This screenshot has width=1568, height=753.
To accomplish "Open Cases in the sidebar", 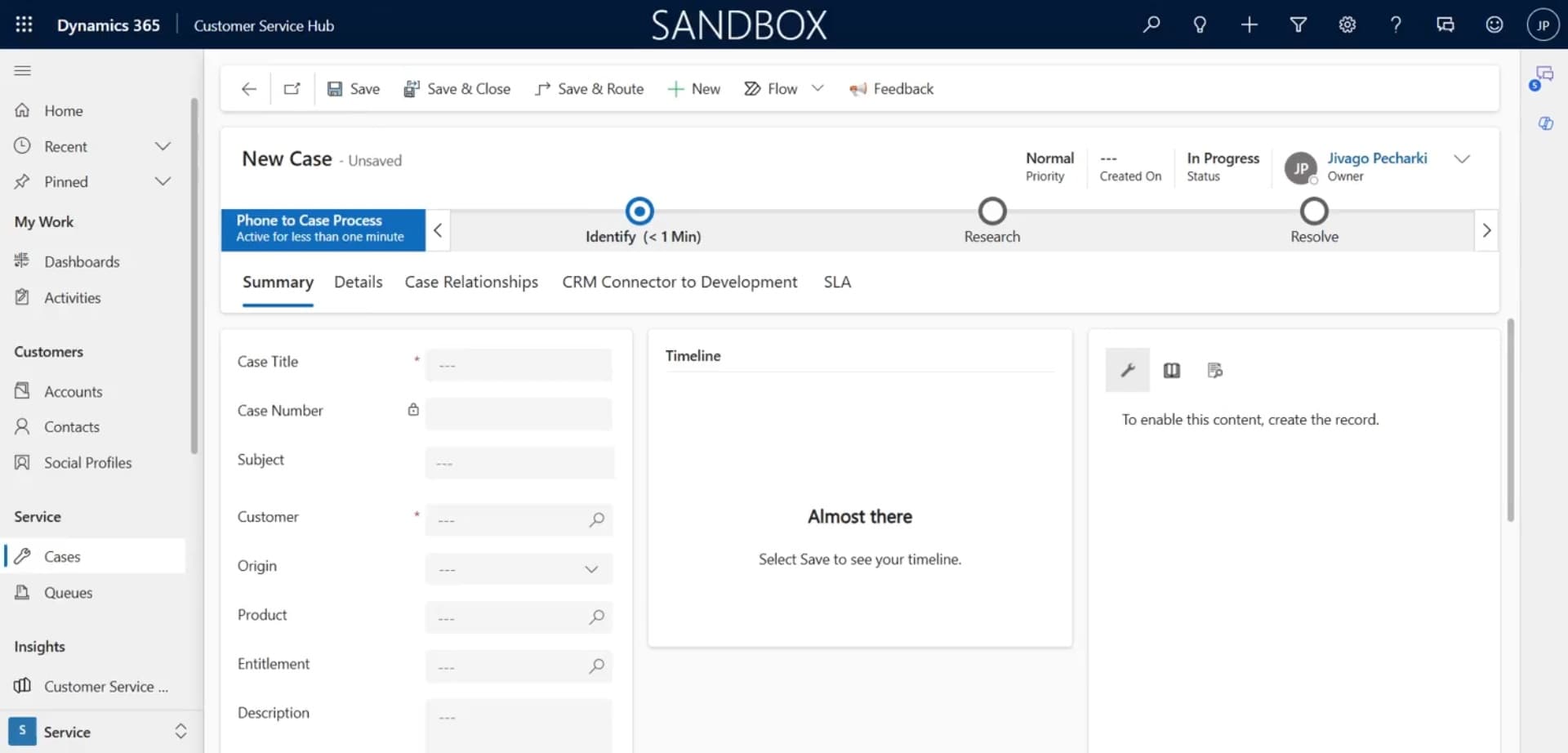I will click(x=94, y=556).
